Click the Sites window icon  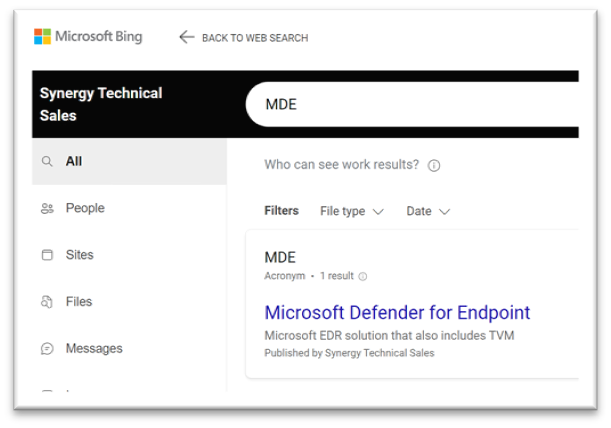(x=47, y=255)
